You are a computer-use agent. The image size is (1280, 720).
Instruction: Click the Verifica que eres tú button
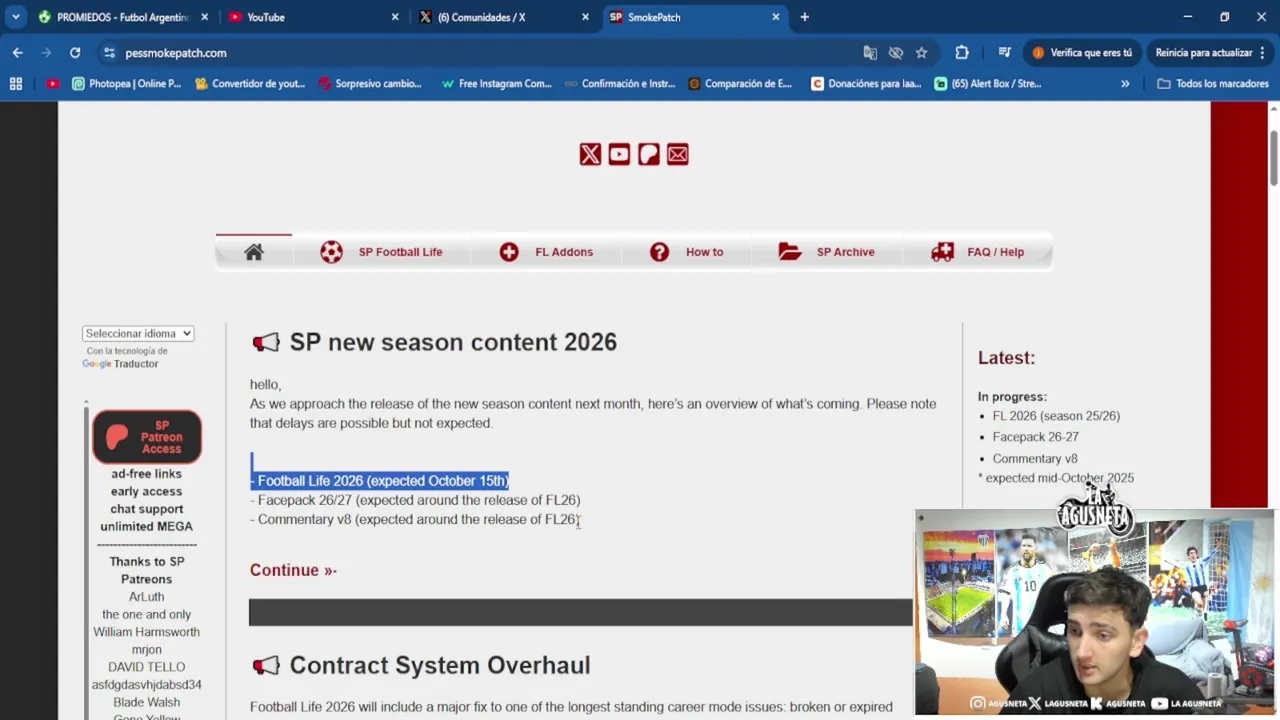point(1082,53)
